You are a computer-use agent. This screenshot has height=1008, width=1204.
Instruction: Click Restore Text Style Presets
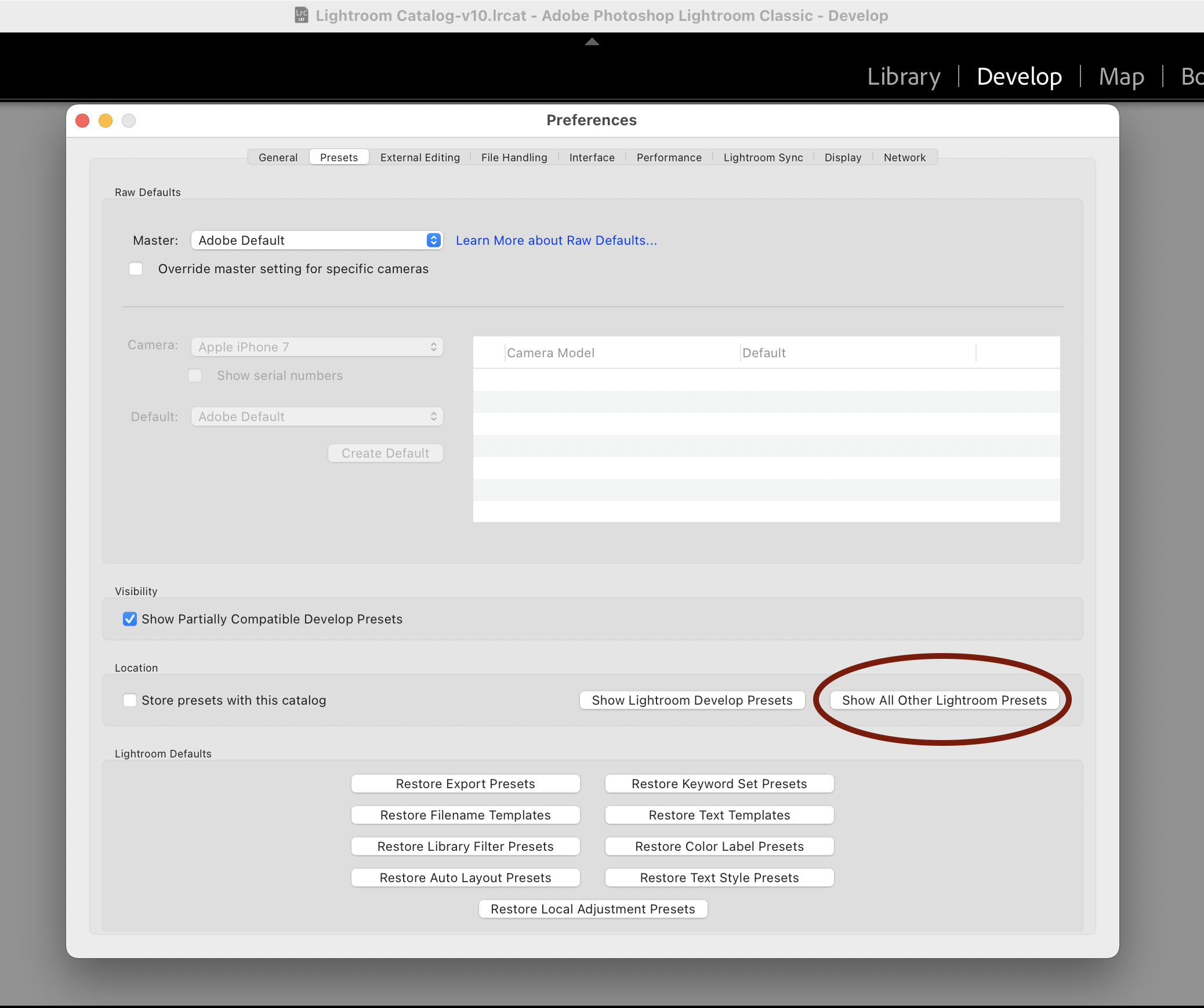(719, 878)
